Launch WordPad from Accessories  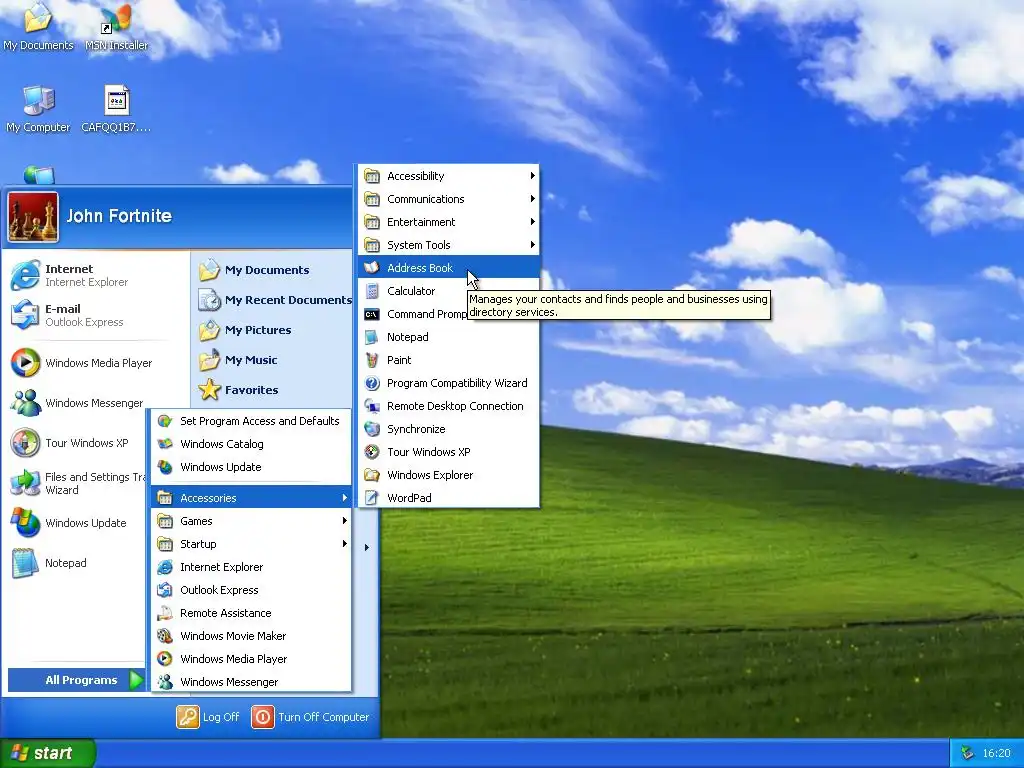pyautogui.click(x=449, y=498)
